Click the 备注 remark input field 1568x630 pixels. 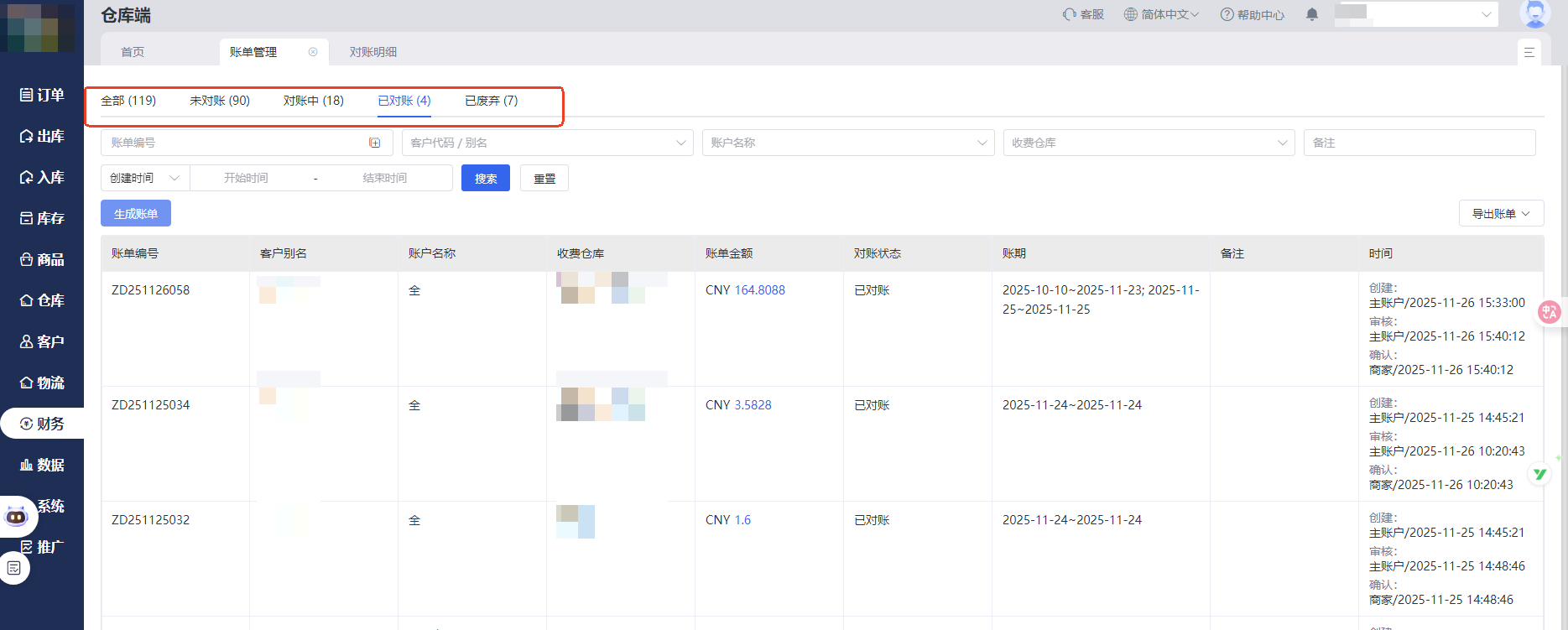1419,143
